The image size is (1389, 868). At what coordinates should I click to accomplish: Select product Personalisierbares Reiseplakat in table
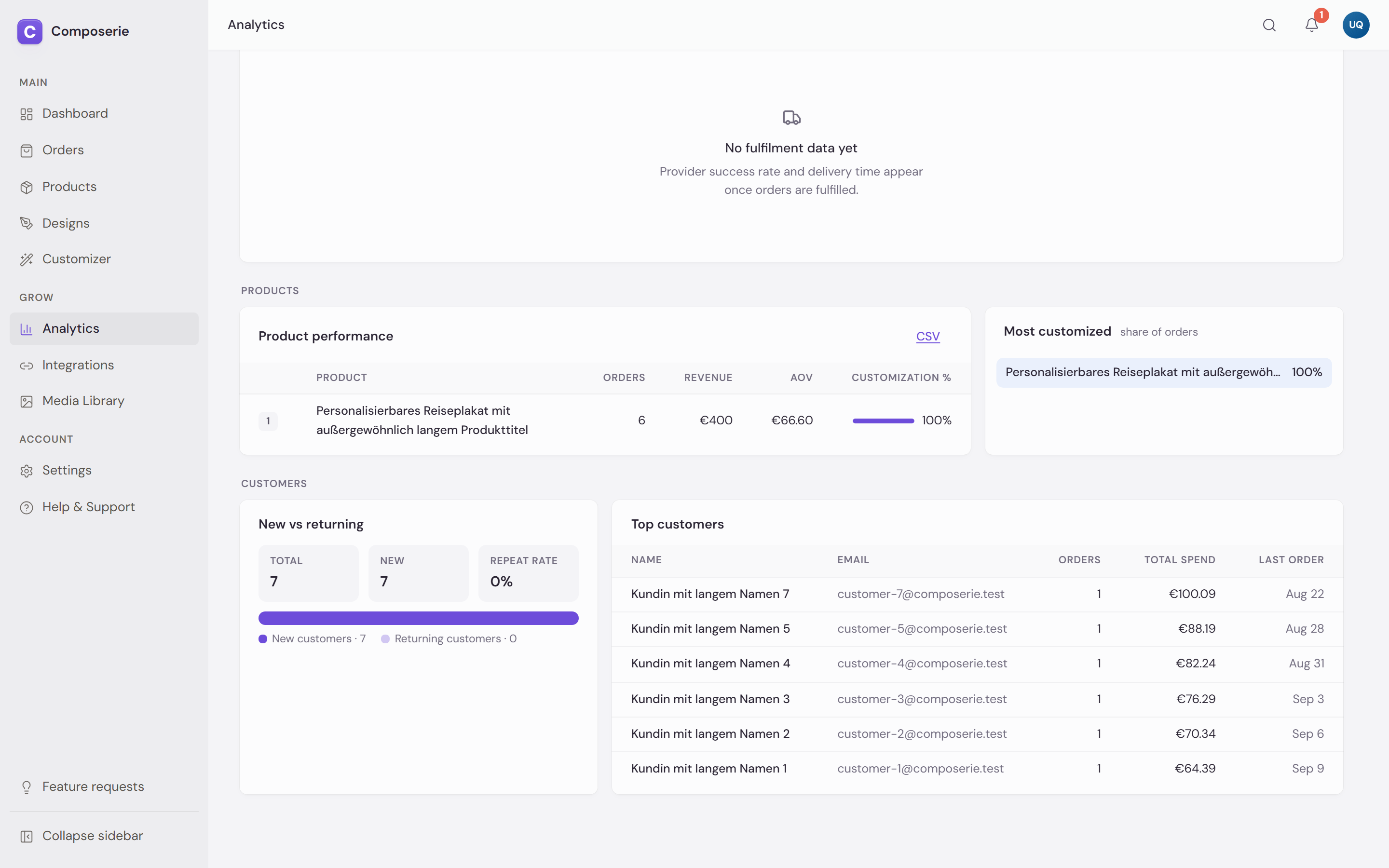point(422,420)
